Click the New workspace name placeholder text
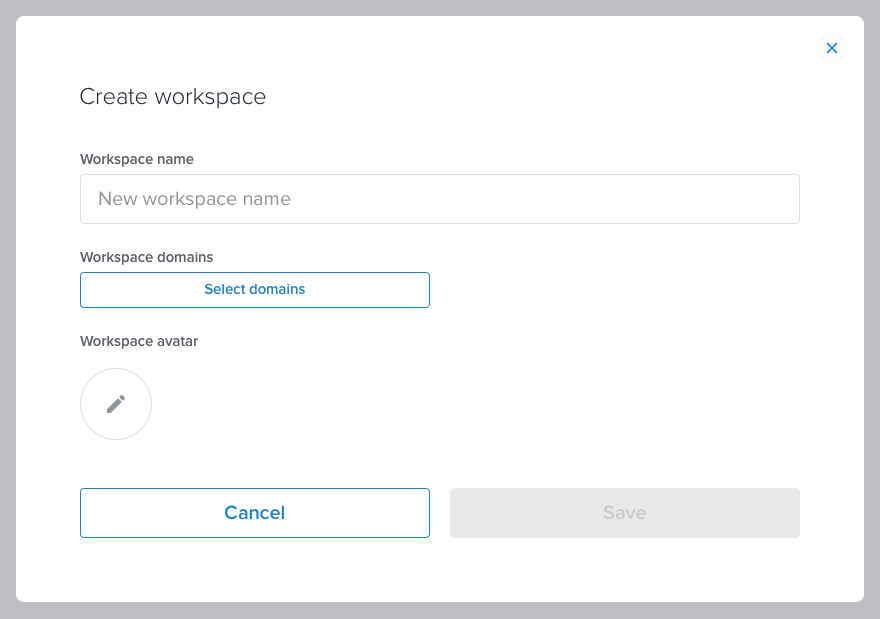The height and width of the screenshot is (619, 880). [194, 199]
